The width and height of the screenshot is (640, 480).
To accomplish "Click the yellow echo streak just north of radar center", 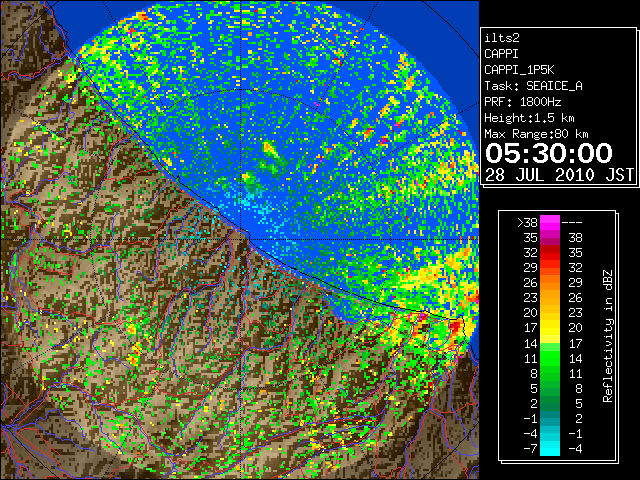I will pos(271,149).
